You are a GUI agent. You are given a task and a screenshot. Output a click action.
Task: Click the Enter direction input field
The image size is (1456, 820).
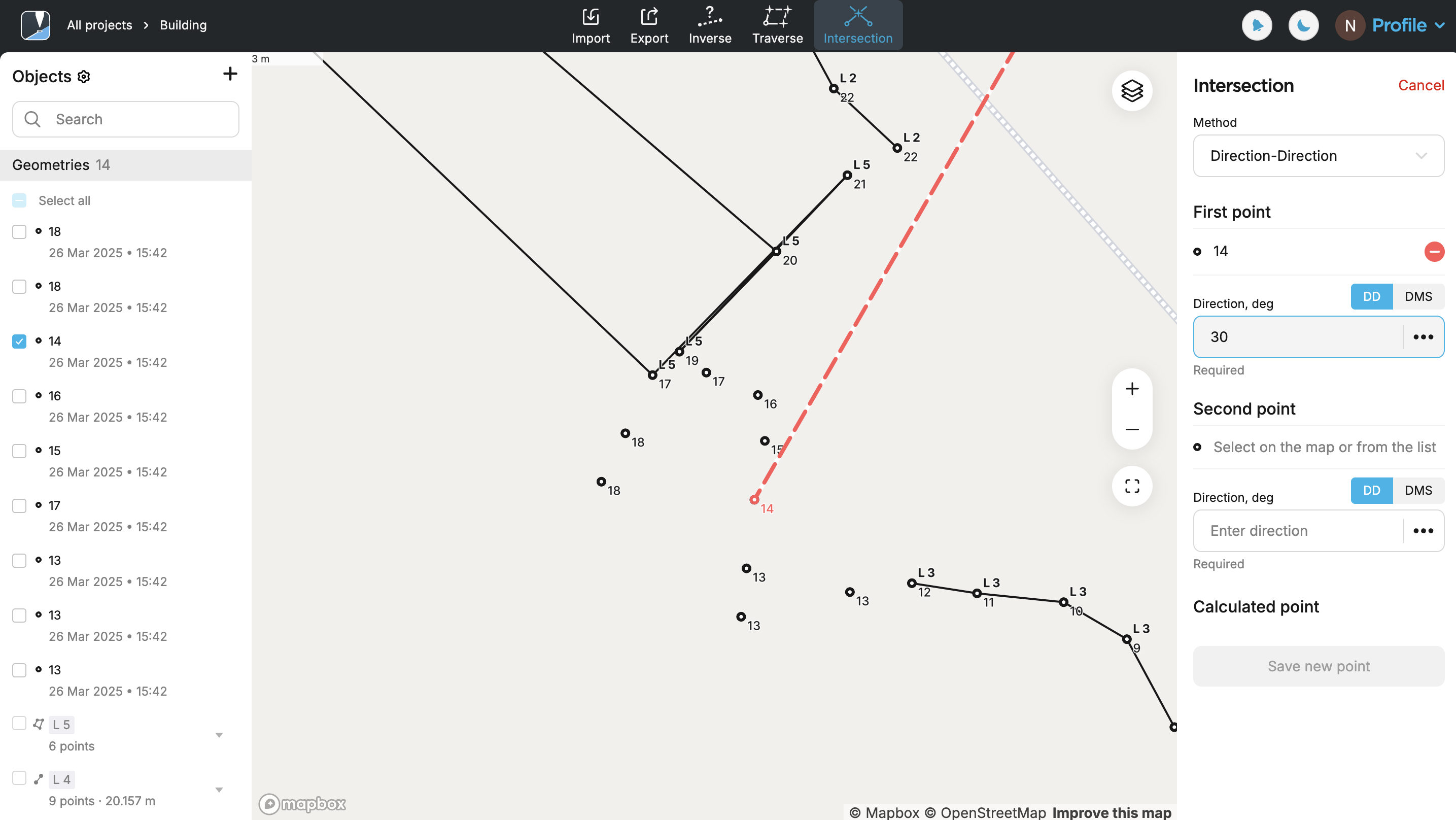click(1298, 531)
